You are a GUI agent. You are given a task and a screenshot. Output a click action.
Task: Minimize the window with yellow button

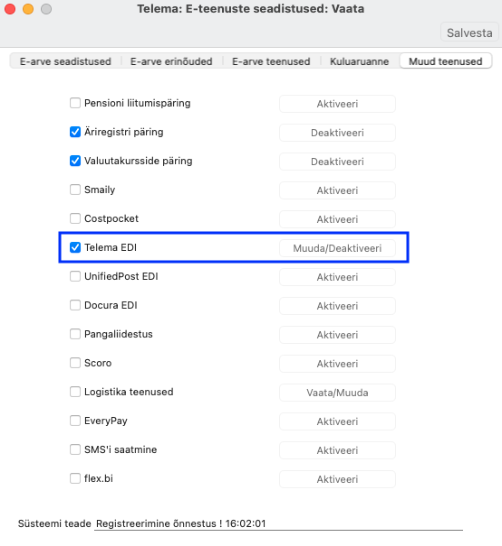point(28,9)
